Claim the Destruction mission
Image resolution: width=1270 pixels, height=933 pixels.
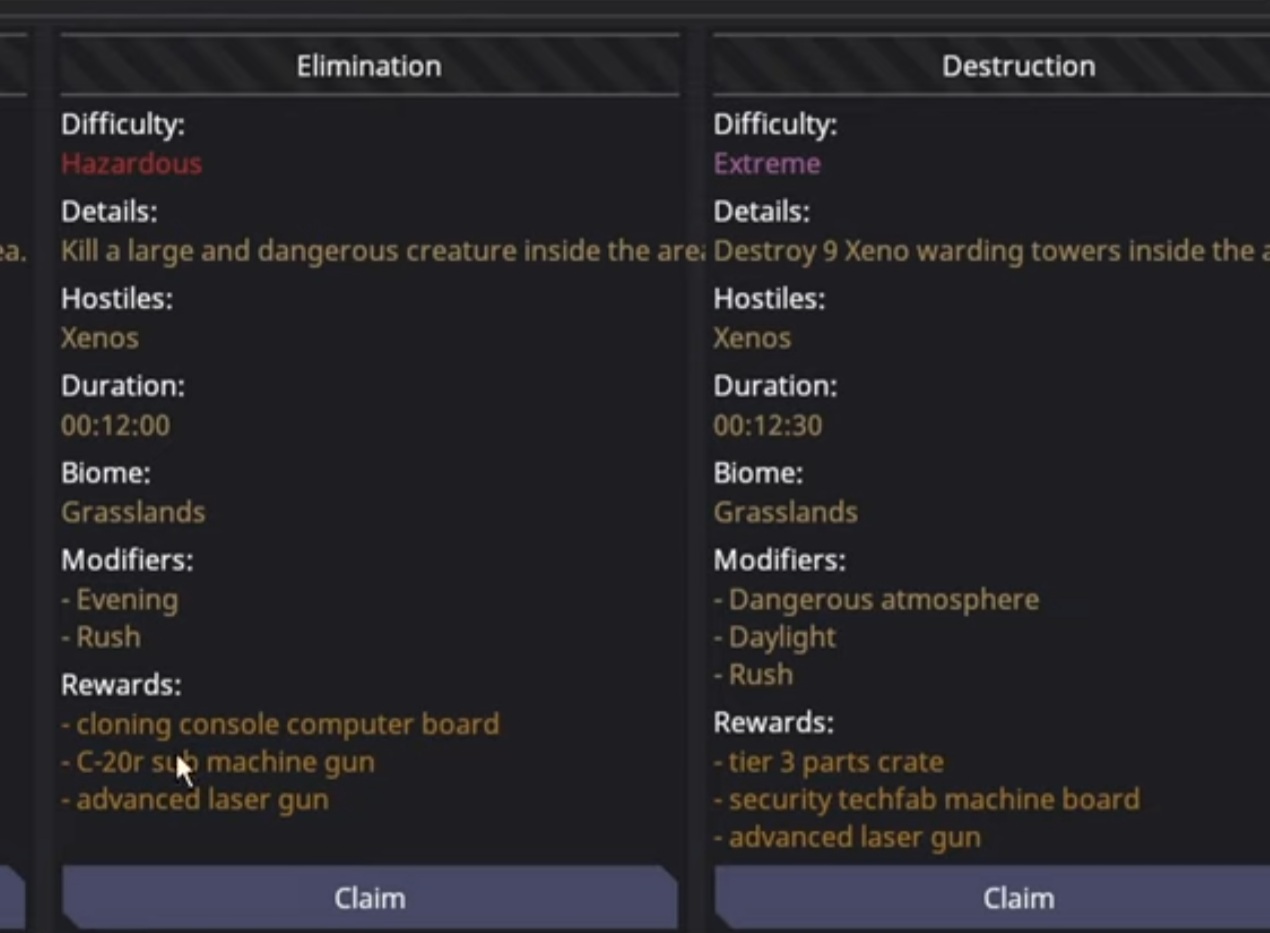1017,897
